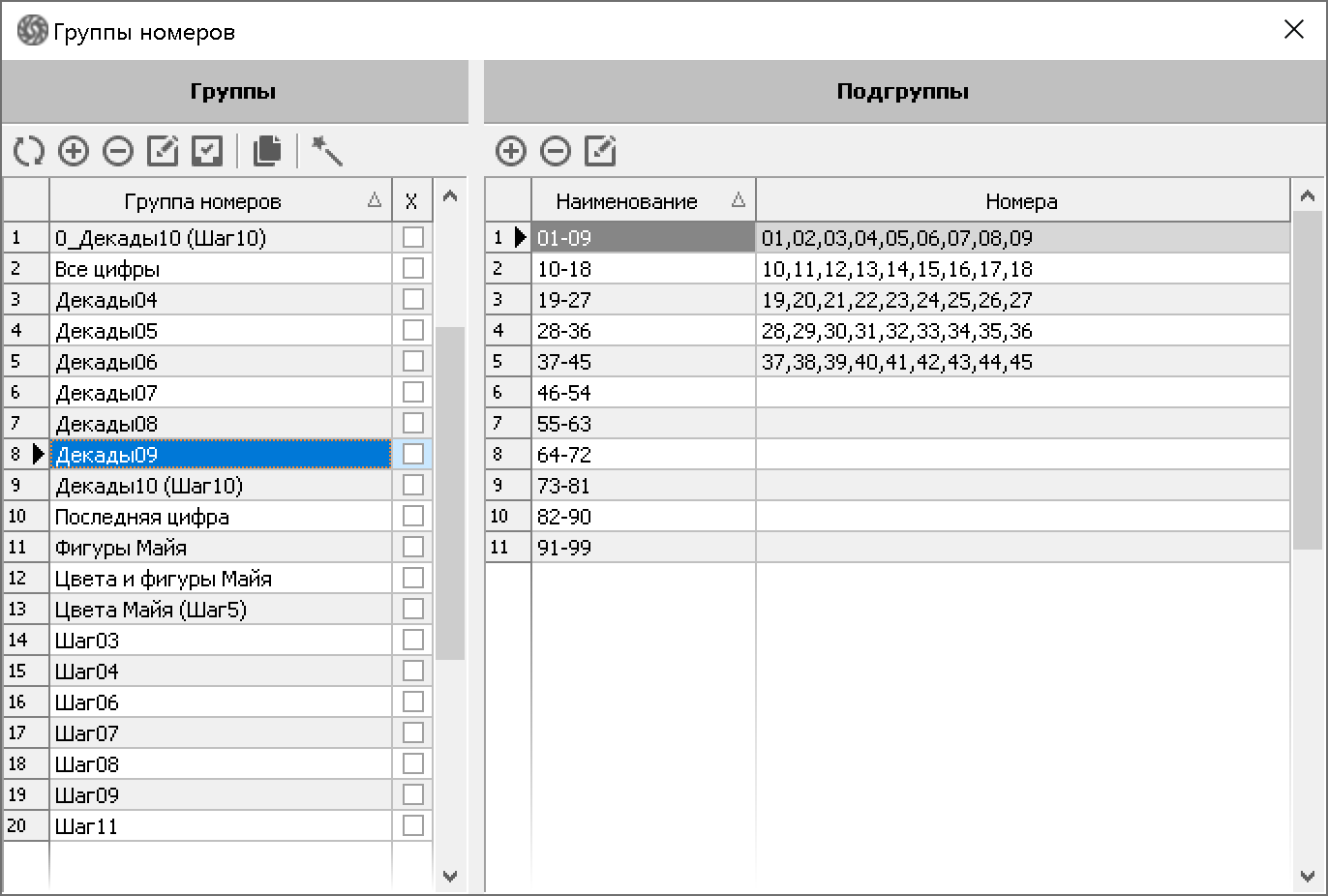1328x896 pixels.
Task: Click the check-mark icon in groups toolbar
Action: click(207, 151)
